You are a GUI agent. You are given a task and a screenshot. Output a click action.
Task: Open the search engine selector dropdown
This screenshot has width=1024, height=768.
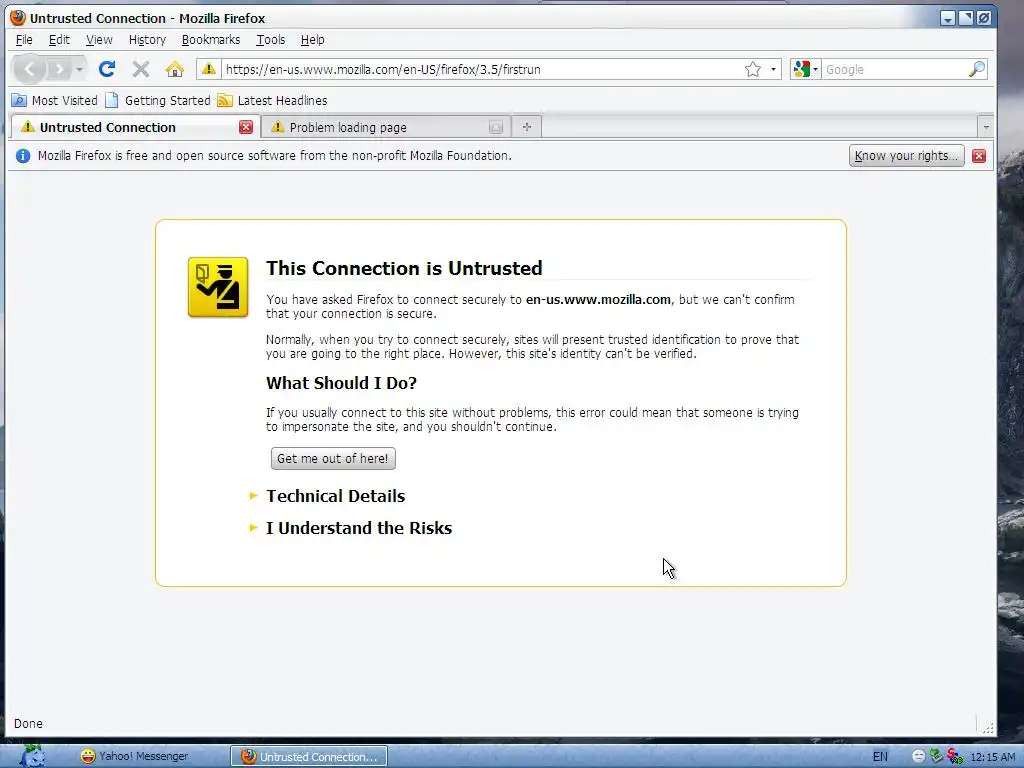pos(805,69)
